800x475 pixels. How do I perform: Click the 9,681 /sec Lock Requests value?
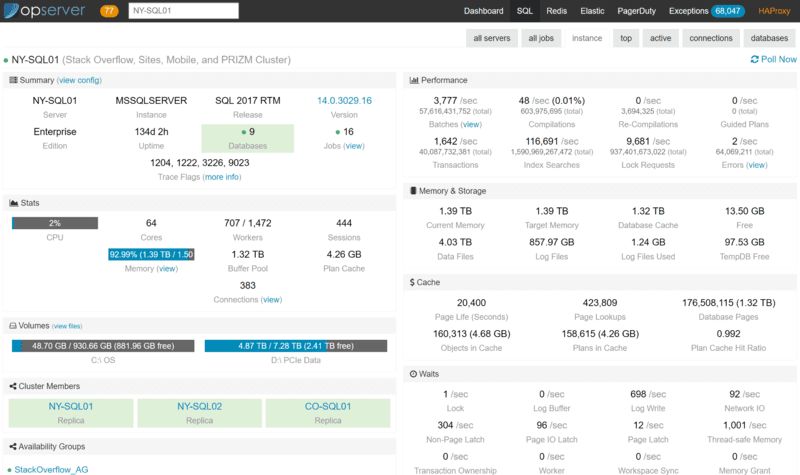click(648, 141)
